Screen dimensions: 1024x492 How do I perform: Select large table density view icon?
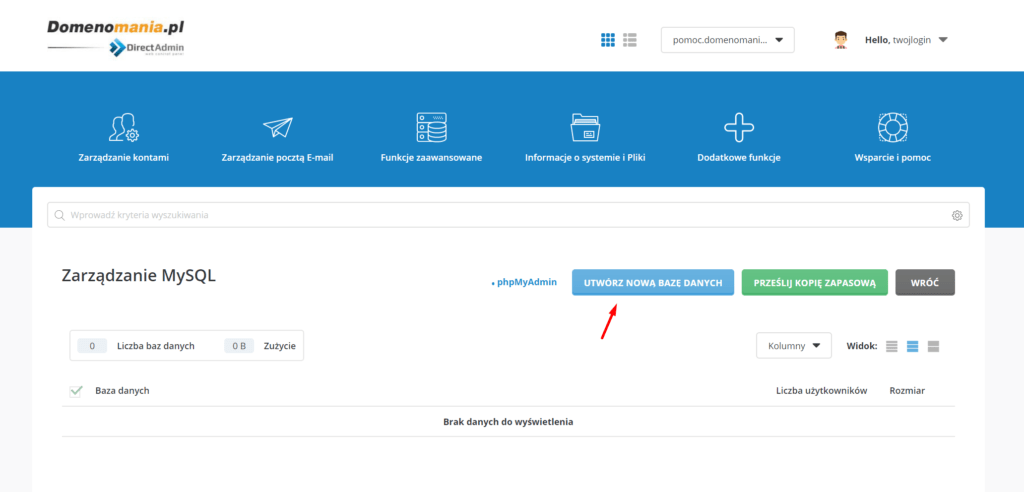[933, 346]
